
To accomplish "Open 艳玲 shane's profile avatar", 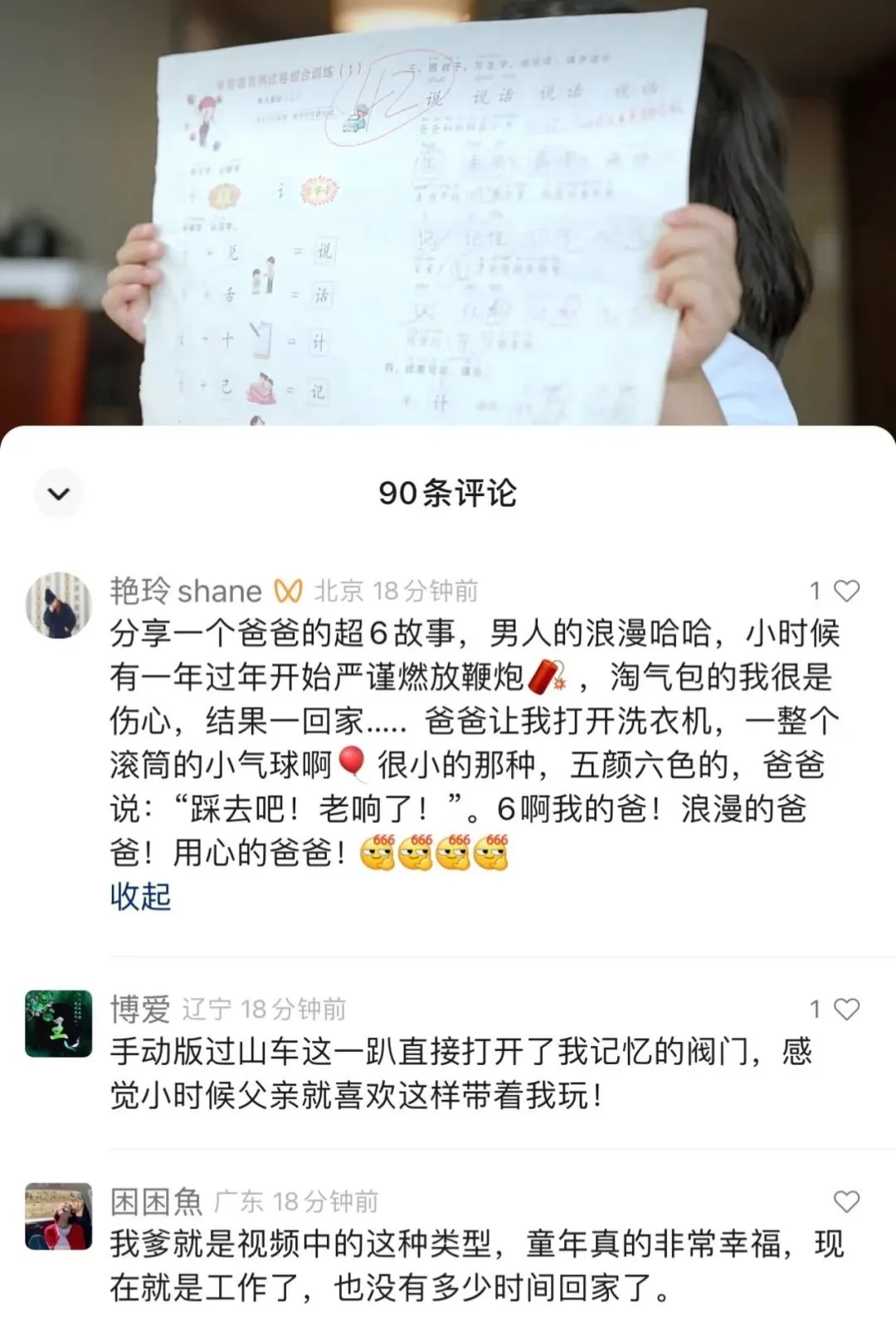I will point(59,605).
